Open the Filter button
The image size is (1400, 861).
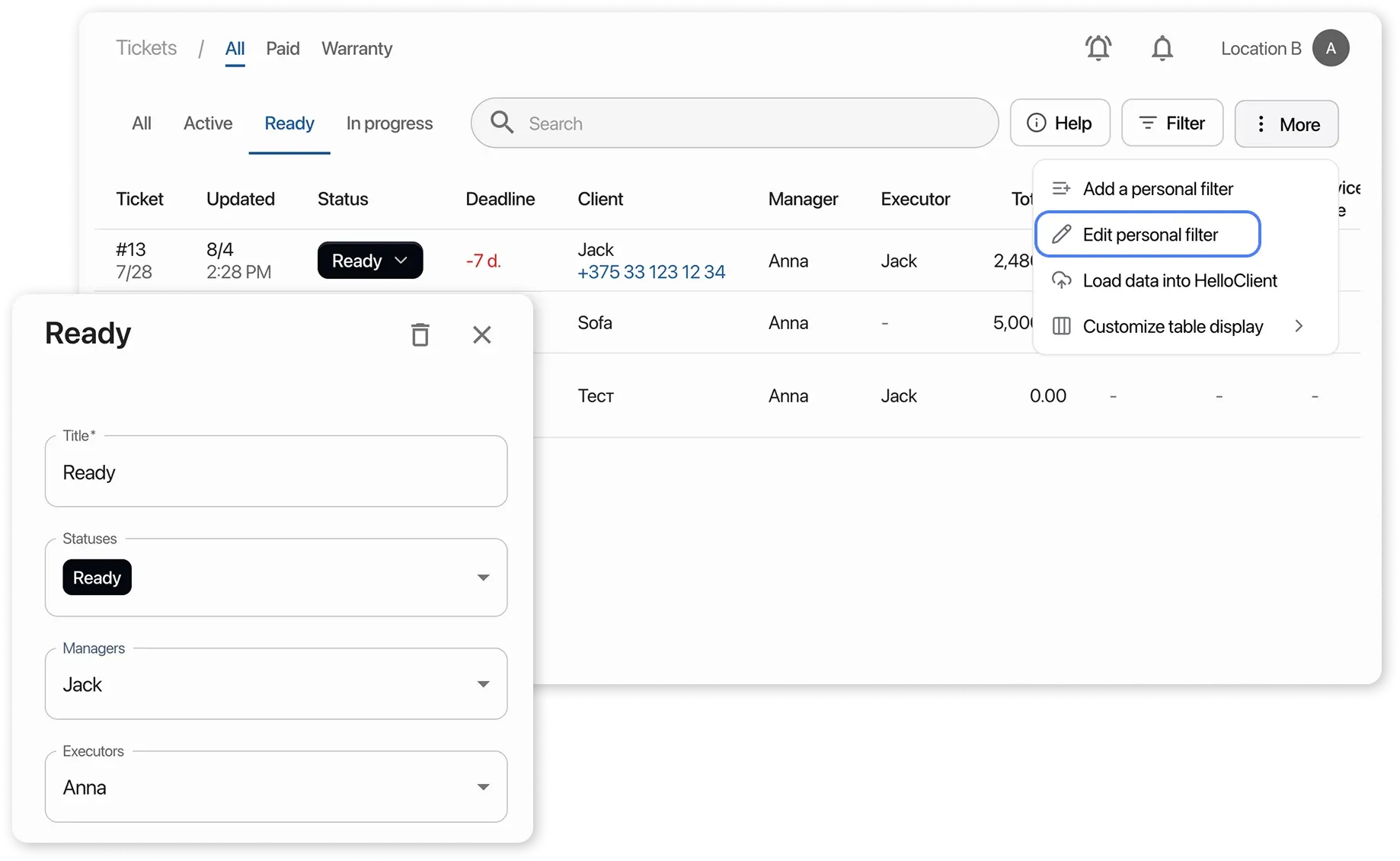pos(1171,123)
